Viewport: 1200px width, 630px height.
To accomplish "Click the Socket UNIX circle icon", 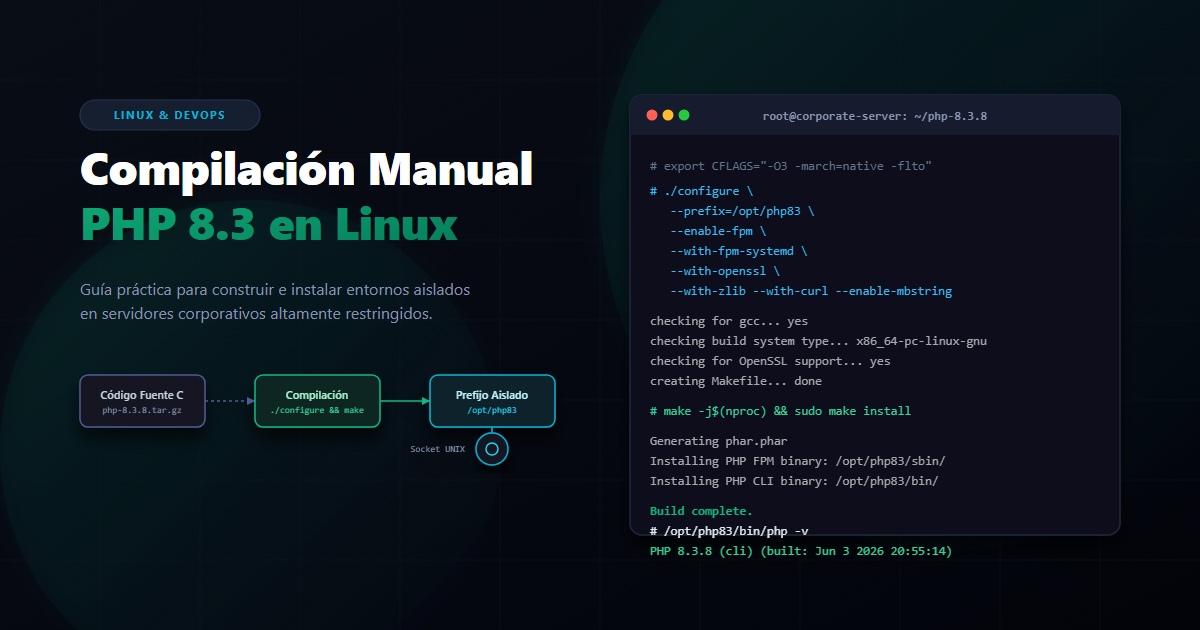I will (x=492, y=449).
